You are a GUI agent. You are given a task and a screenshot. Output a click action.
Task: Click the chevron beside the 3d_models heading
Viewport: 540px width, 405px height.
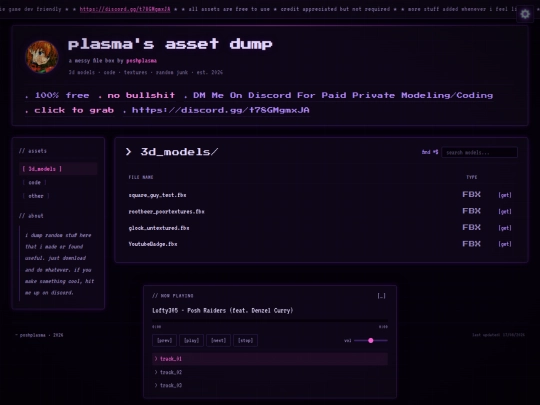click(128, 152)
